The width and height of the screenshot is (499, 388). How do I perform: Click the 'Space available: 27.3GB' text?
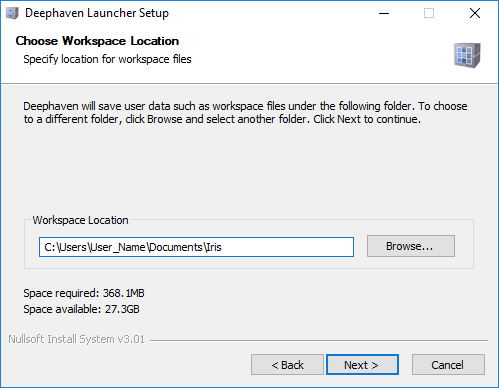point(81,309)
